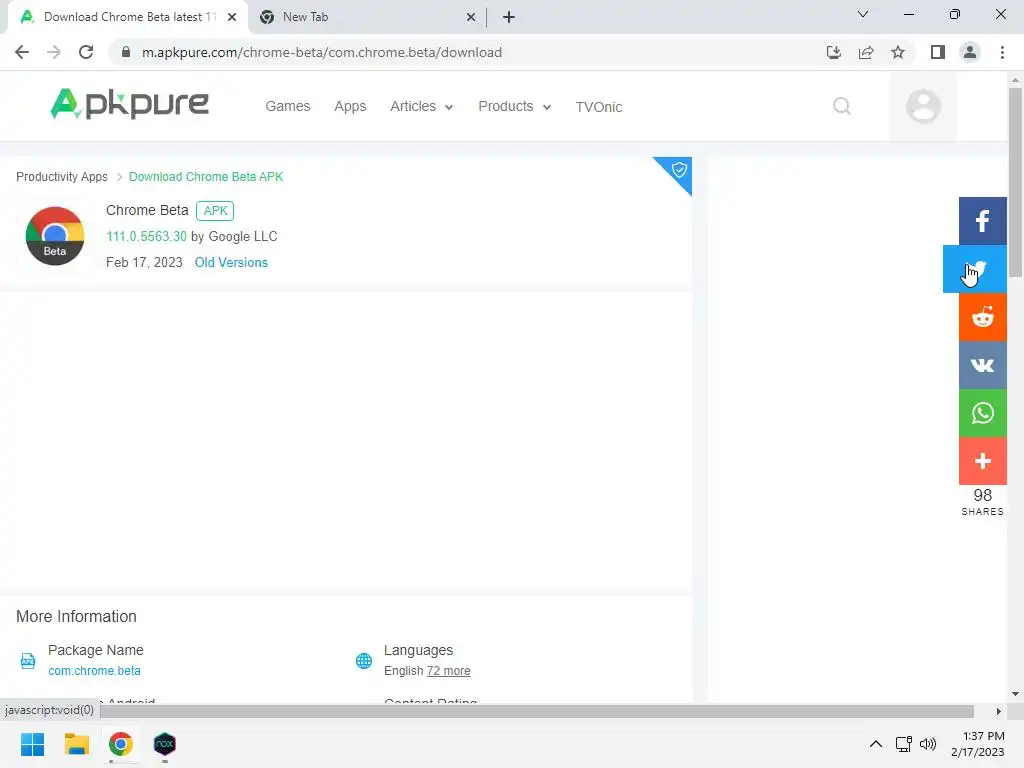Click the Languages globe icon
This screenshot has height=768, width=1024.
(x=364, y=661)
